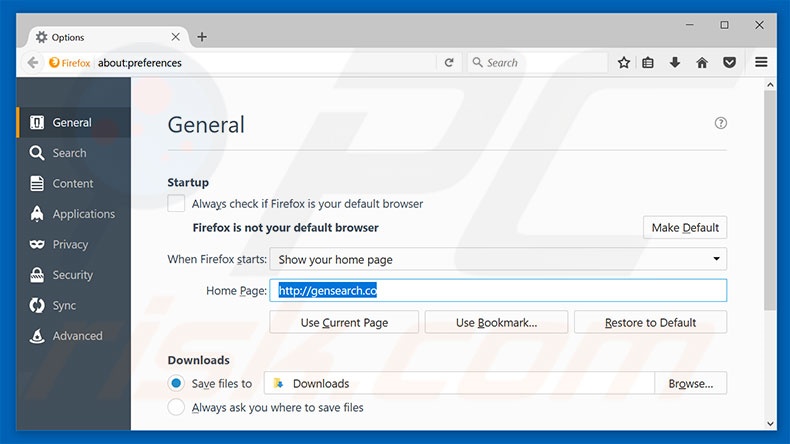Click the Firefox identity icon in address bar
The height and width of the screenshot is (444, 790).
click(x=54, y=62)
